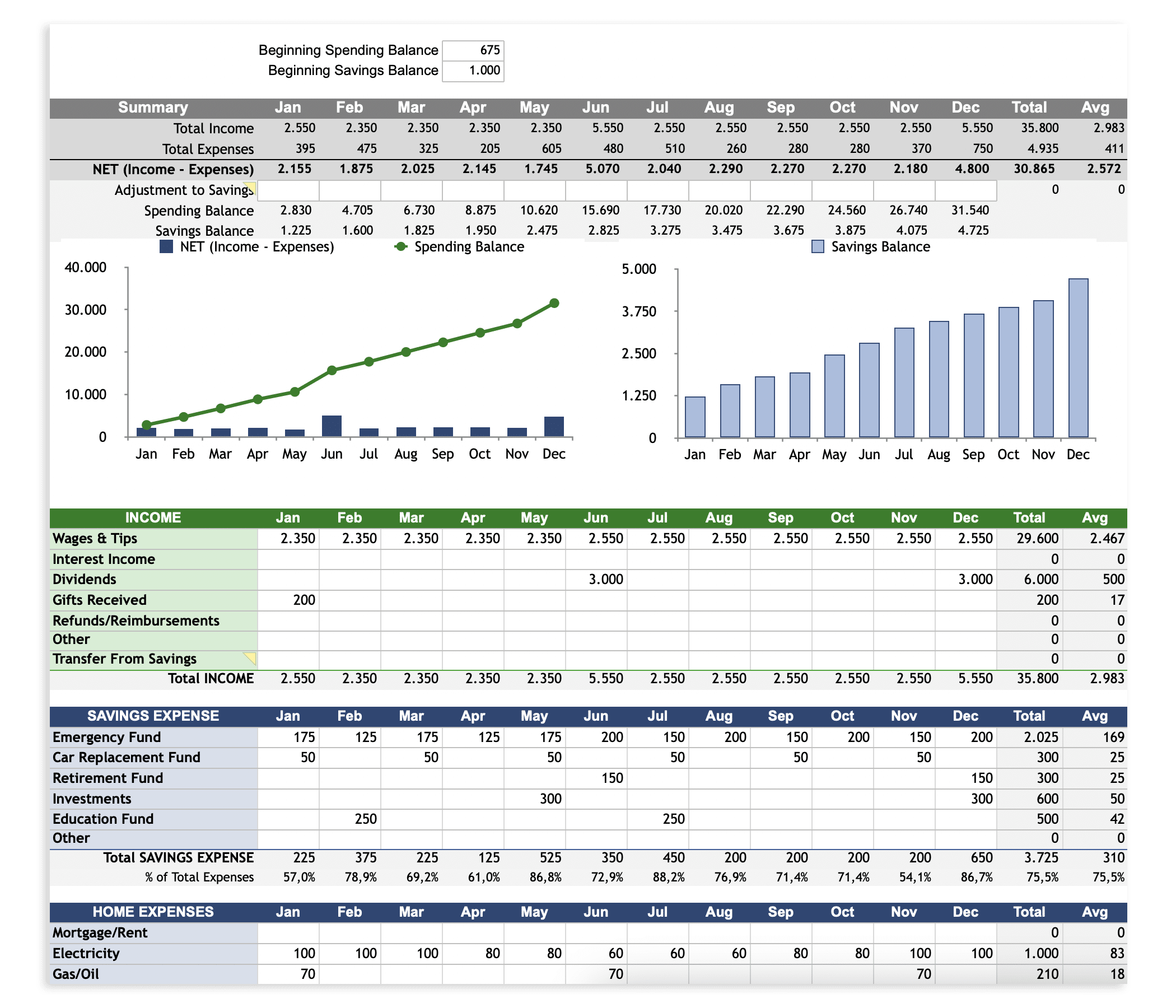
Task: Click the Car Replacement Fund row label
Action: click(126, 758)
